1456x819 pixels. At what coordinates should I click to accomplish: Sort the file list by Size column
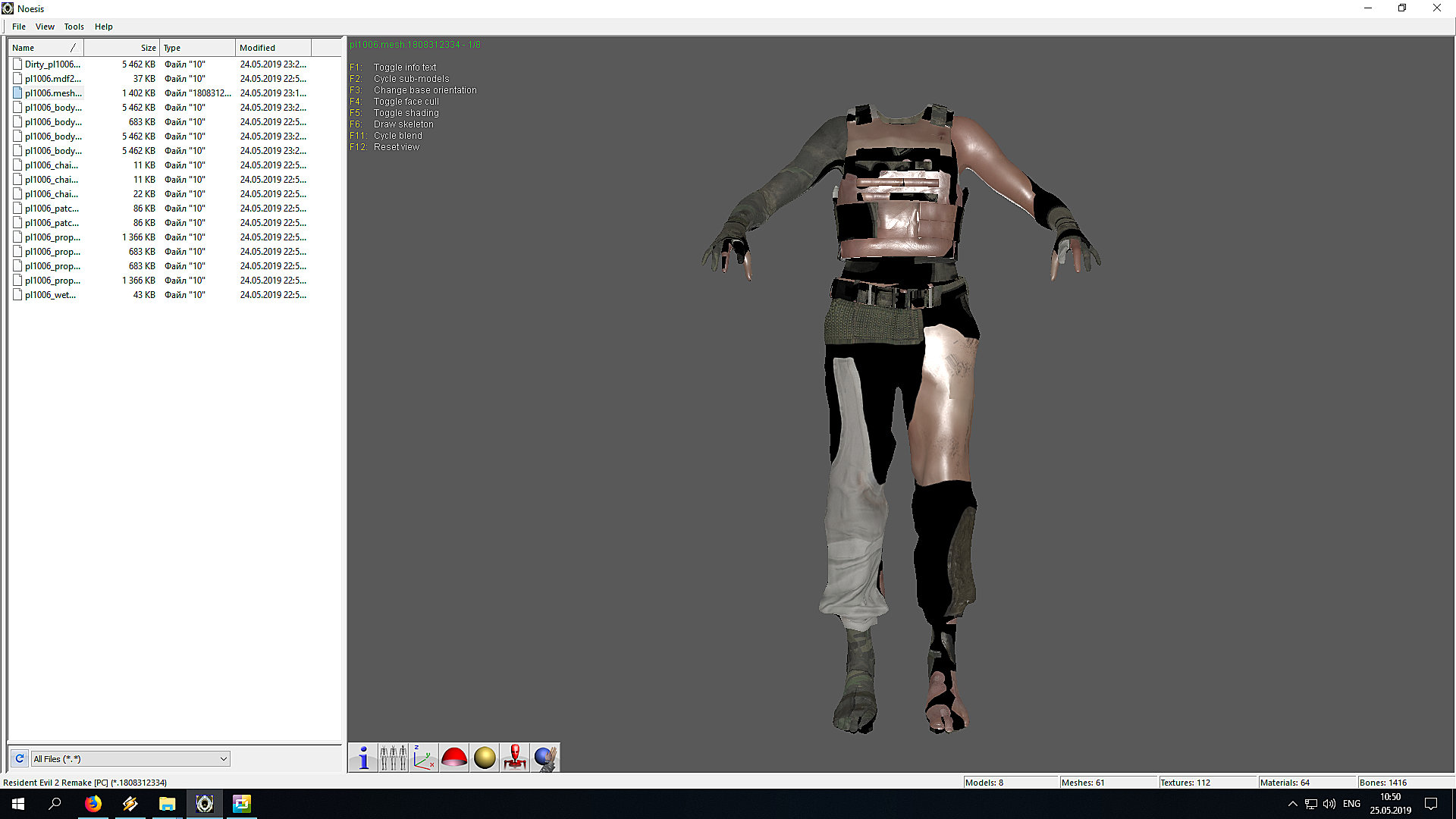click(x=121, y=48)
